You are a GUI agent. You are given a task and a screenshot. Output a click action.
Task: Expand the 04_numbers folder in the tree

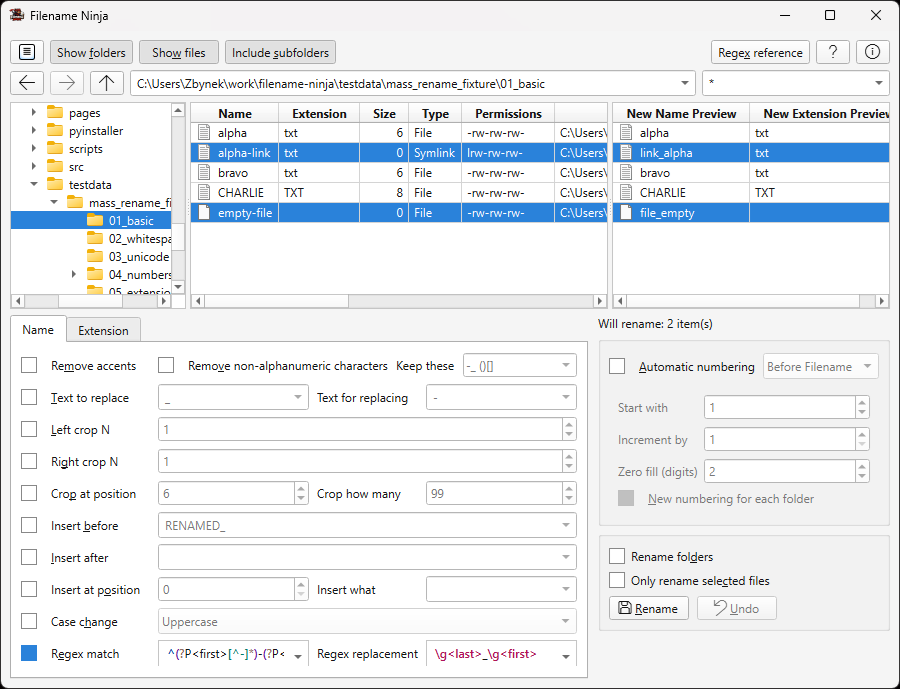(x=73, y=274)
